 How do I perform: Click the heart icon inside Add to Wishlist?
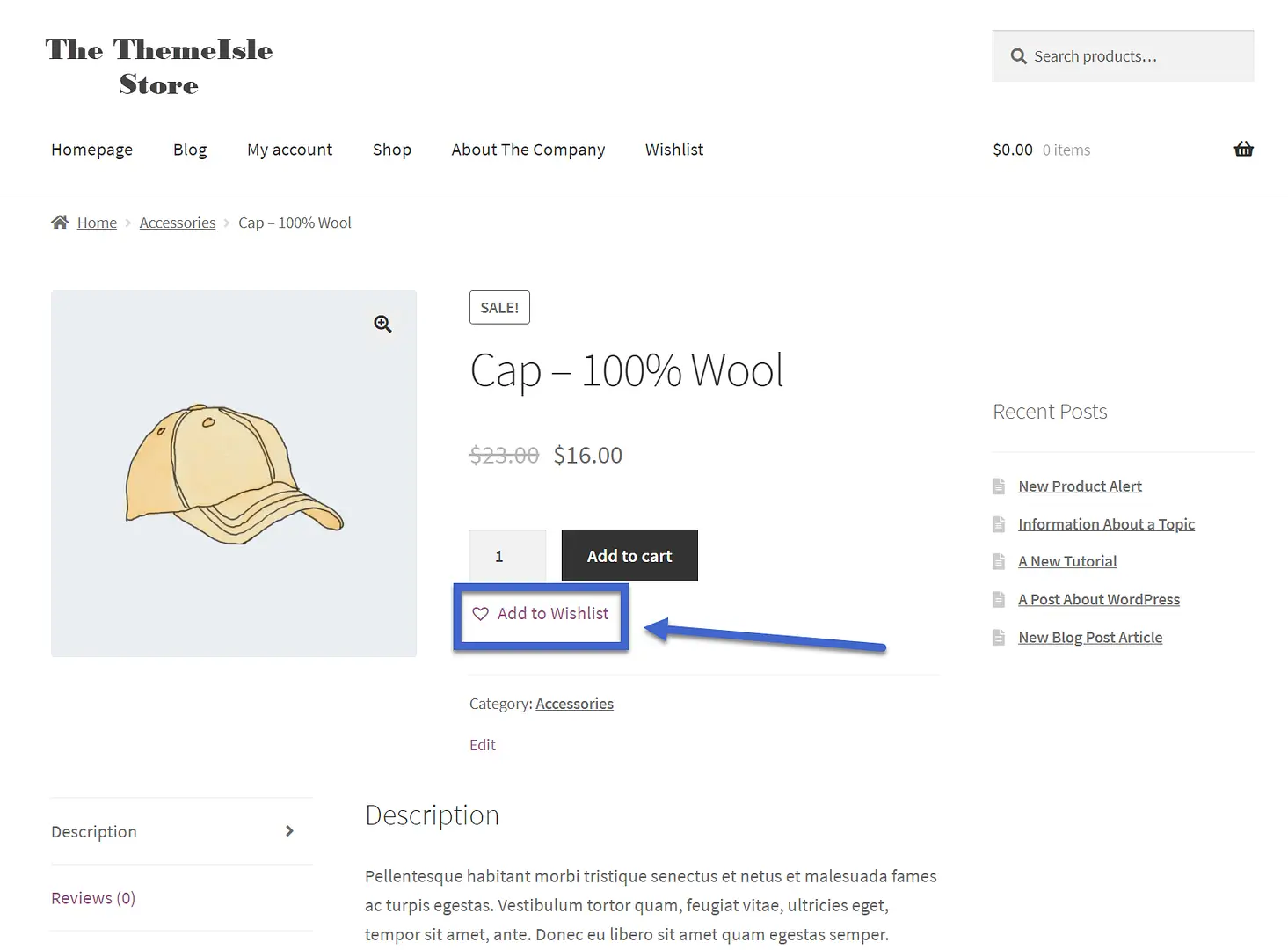480,614
